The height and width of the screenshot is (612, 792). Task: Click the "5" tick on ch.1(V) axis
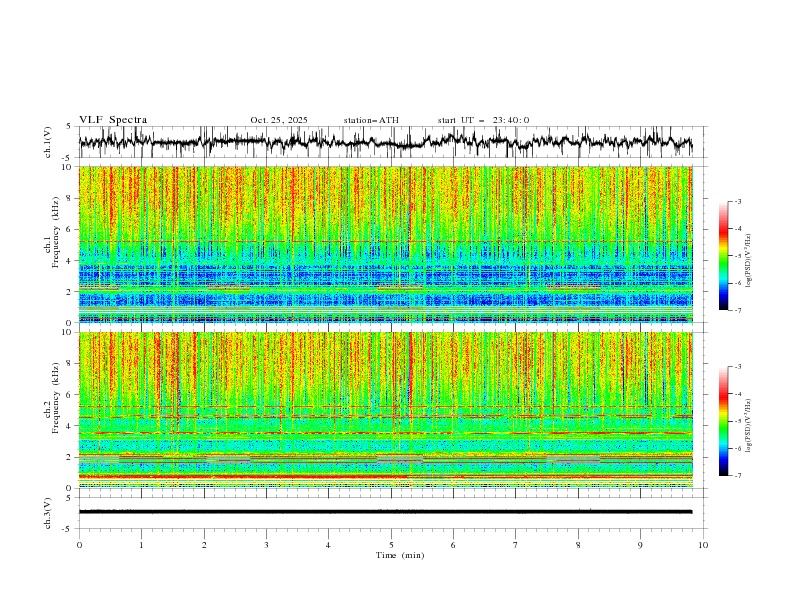point(69,126)
